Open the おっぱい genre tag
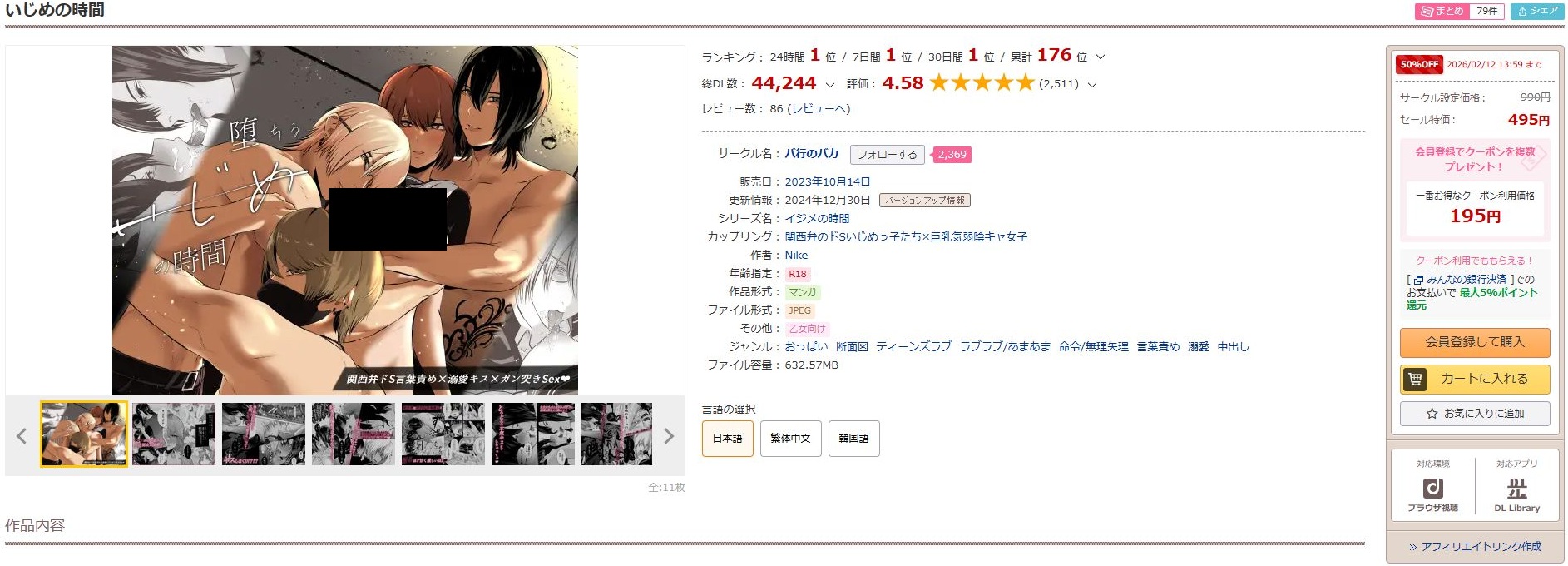 (806, 347)
